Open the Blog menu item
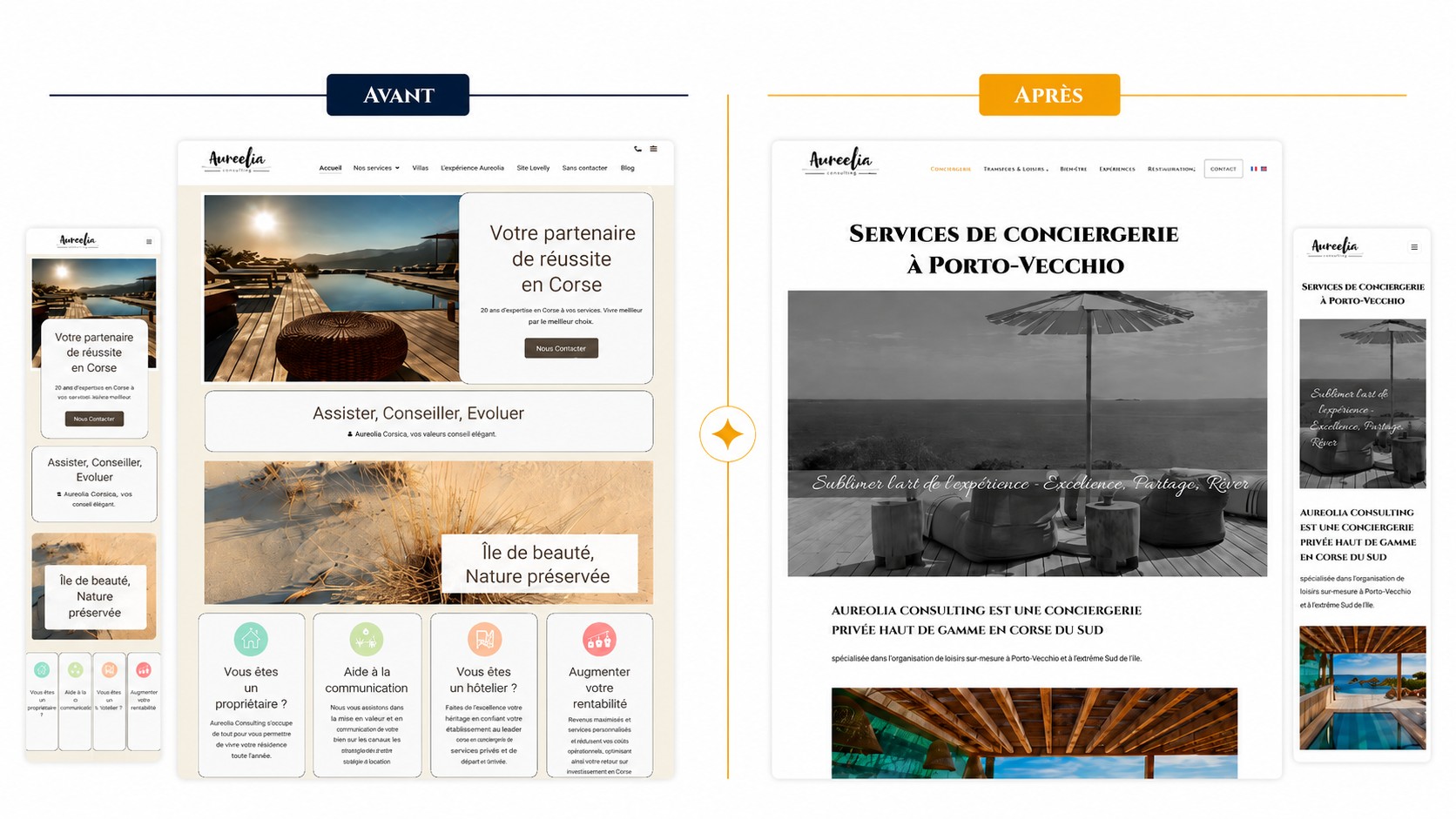Screen dimensions: 1456x819 (x=627, y=168)
